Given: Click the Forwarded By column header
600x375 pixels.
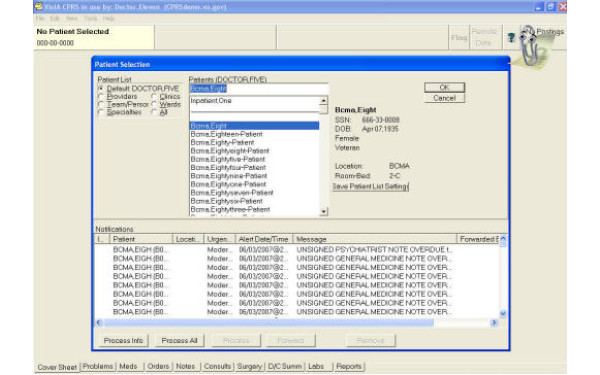Looking at the screenshot, I should pyautogui.click(x=478, y=239).
